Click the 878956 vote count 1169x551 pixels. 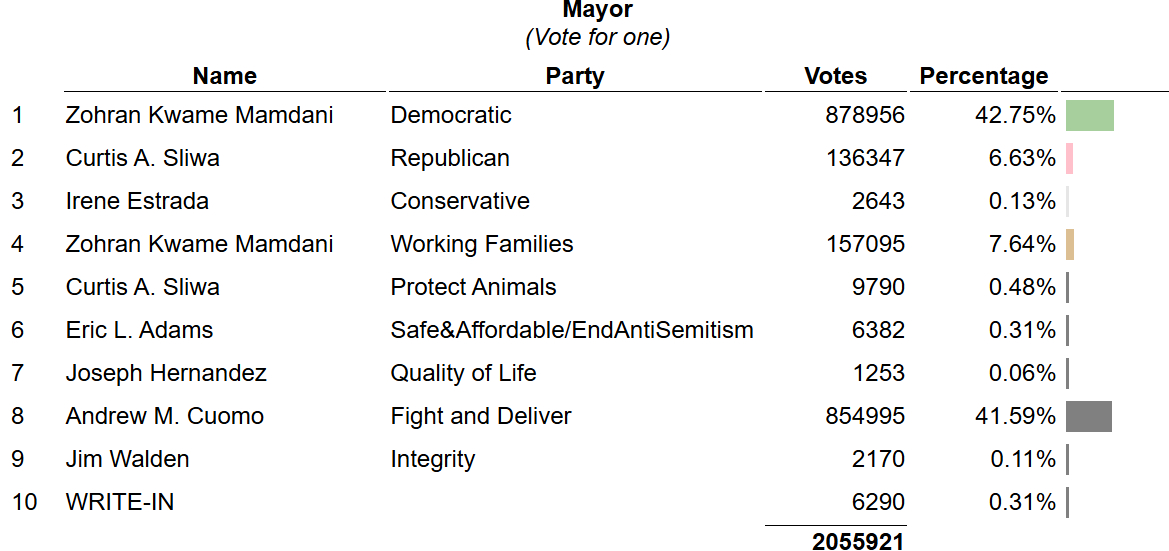click(x=864, y=115)
